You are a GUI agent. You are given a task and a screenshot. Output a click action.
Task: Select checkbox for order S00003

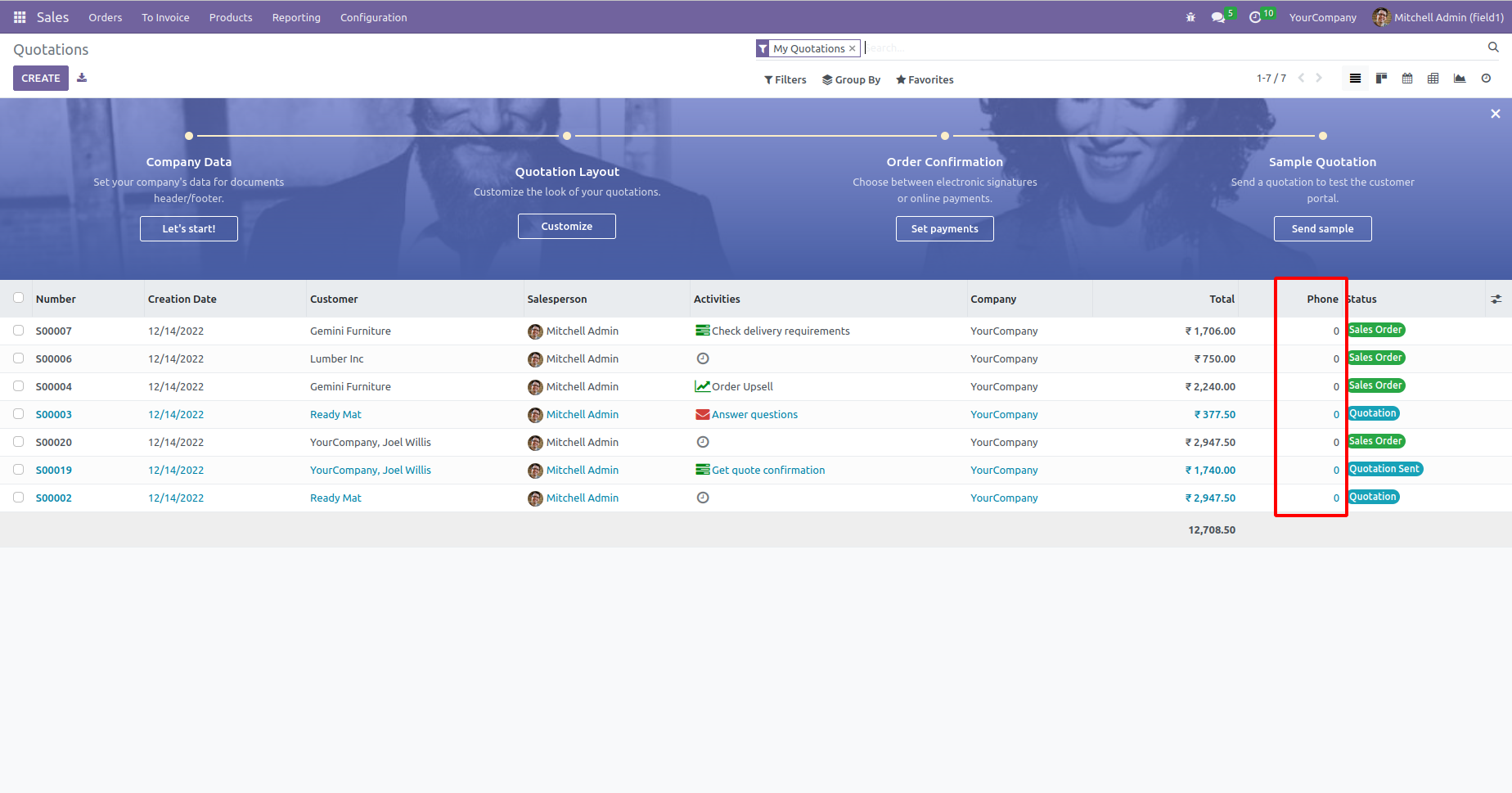19,414
